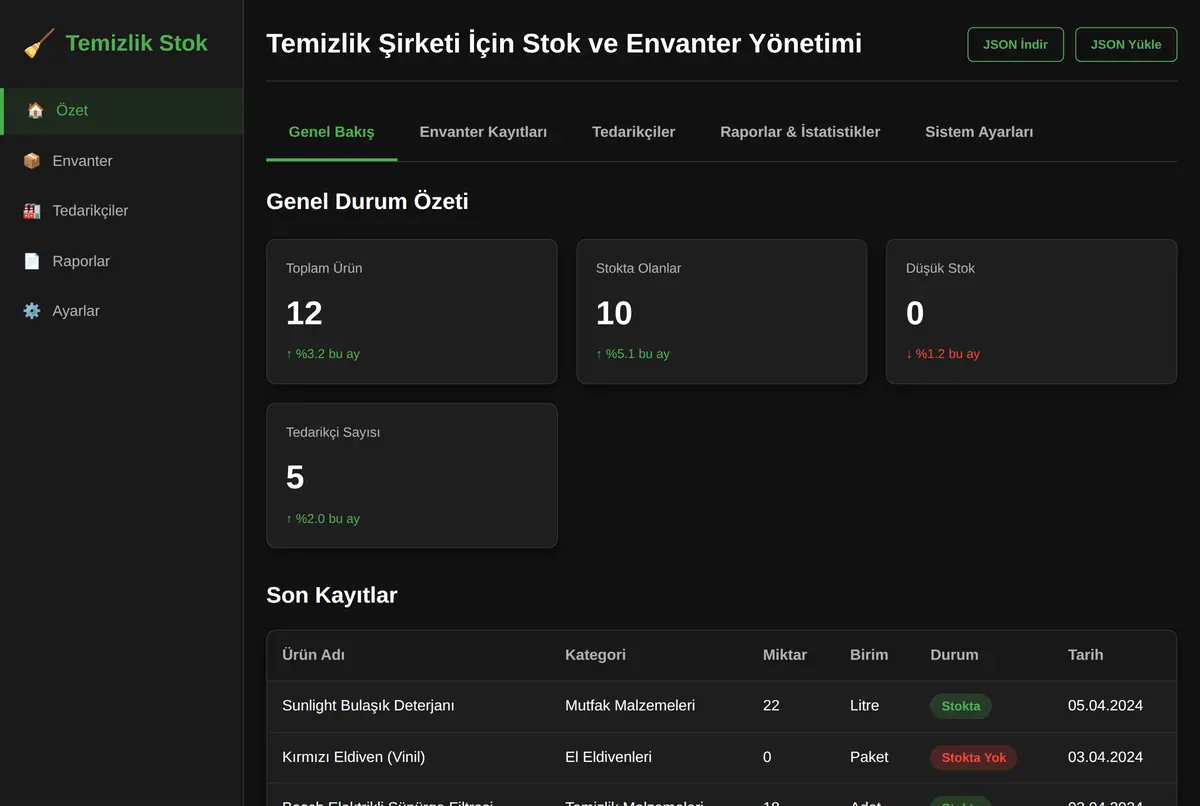Viewport: 1200px width, 806px height.
Task: Switch to the Genel Bakış tab
Action: click(x=332, y=132)
